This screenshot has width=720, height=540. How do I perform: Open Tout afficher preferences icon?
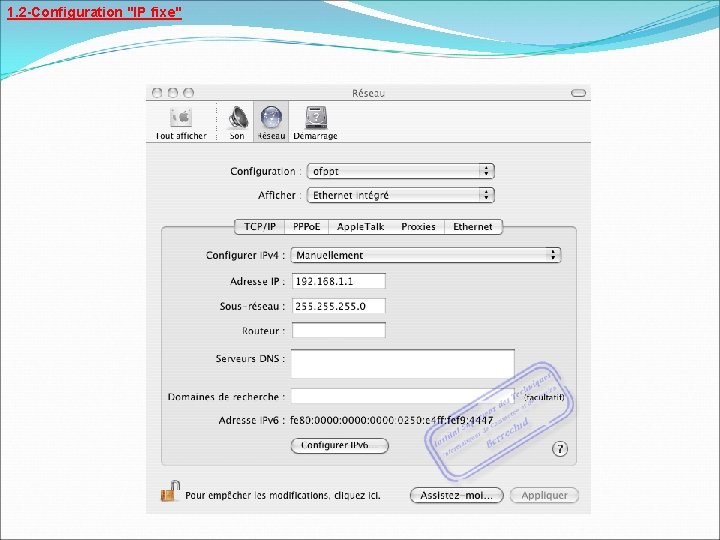[181, 123]
